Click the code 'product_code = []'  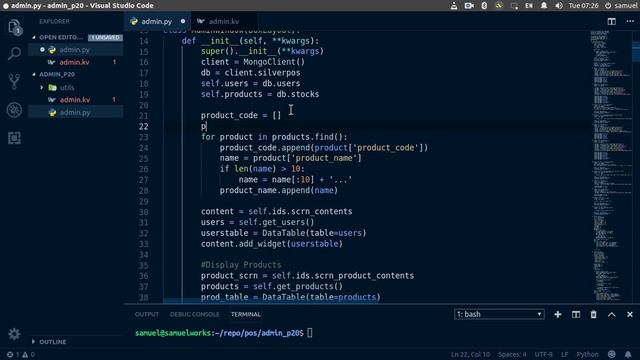tap(241, 116)
